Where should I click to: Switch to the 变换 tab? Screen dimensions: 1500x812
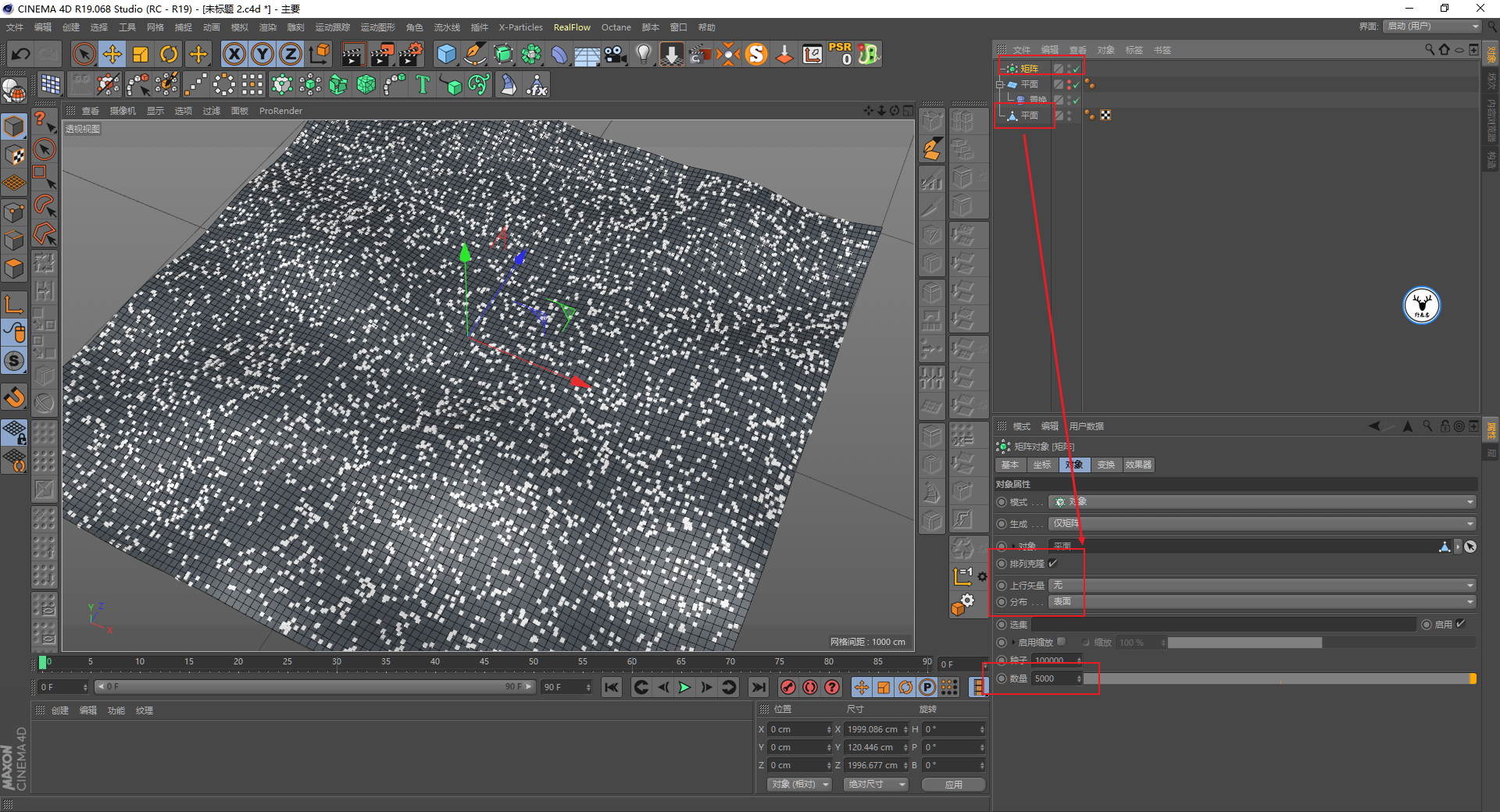click(x=1106, y=465)
